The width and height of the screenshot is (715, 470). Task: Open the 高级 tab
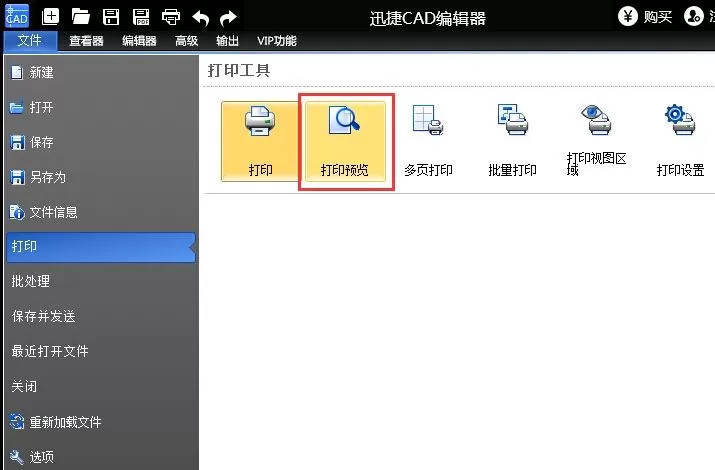point(187,41)
